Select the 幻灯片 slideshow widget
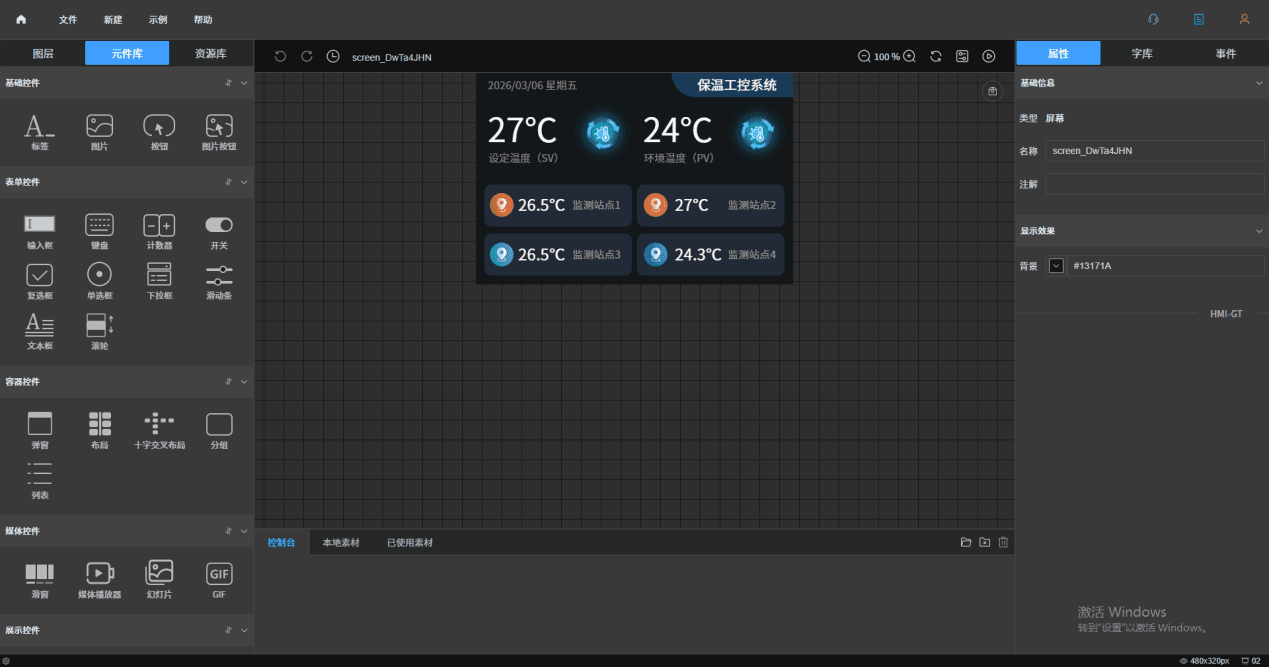The height and width of the screenshot is (667, 1269). click(x=159, y=580)
